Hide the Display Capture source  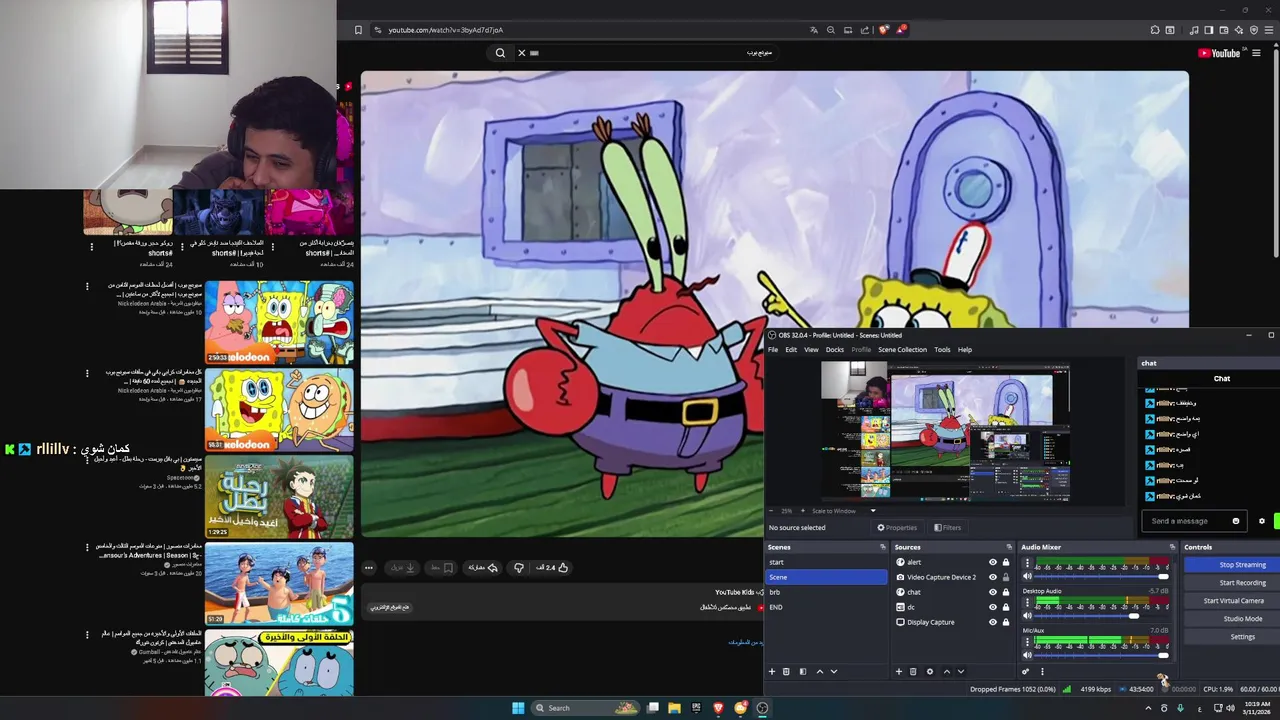tap(993, 622)
